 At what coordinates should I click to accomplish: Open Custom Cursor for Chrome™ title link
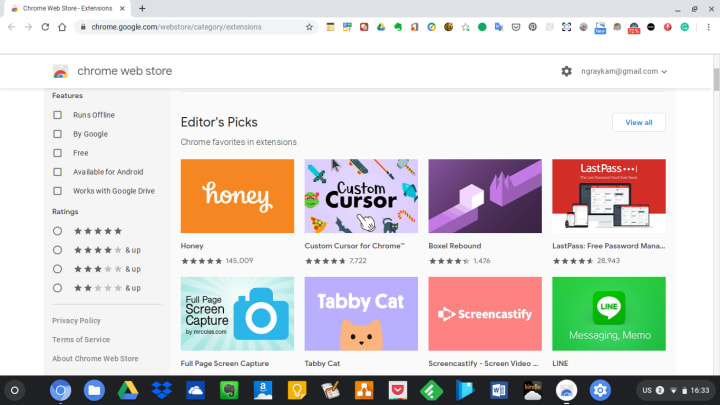(x=354, y=246)
